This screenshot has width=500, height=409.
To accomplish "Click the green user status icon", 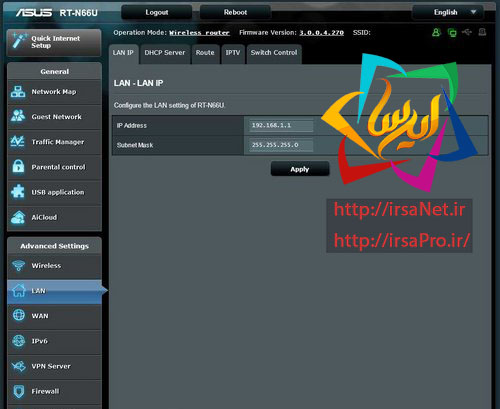I will pyautogui.click(x=436, y=32).
